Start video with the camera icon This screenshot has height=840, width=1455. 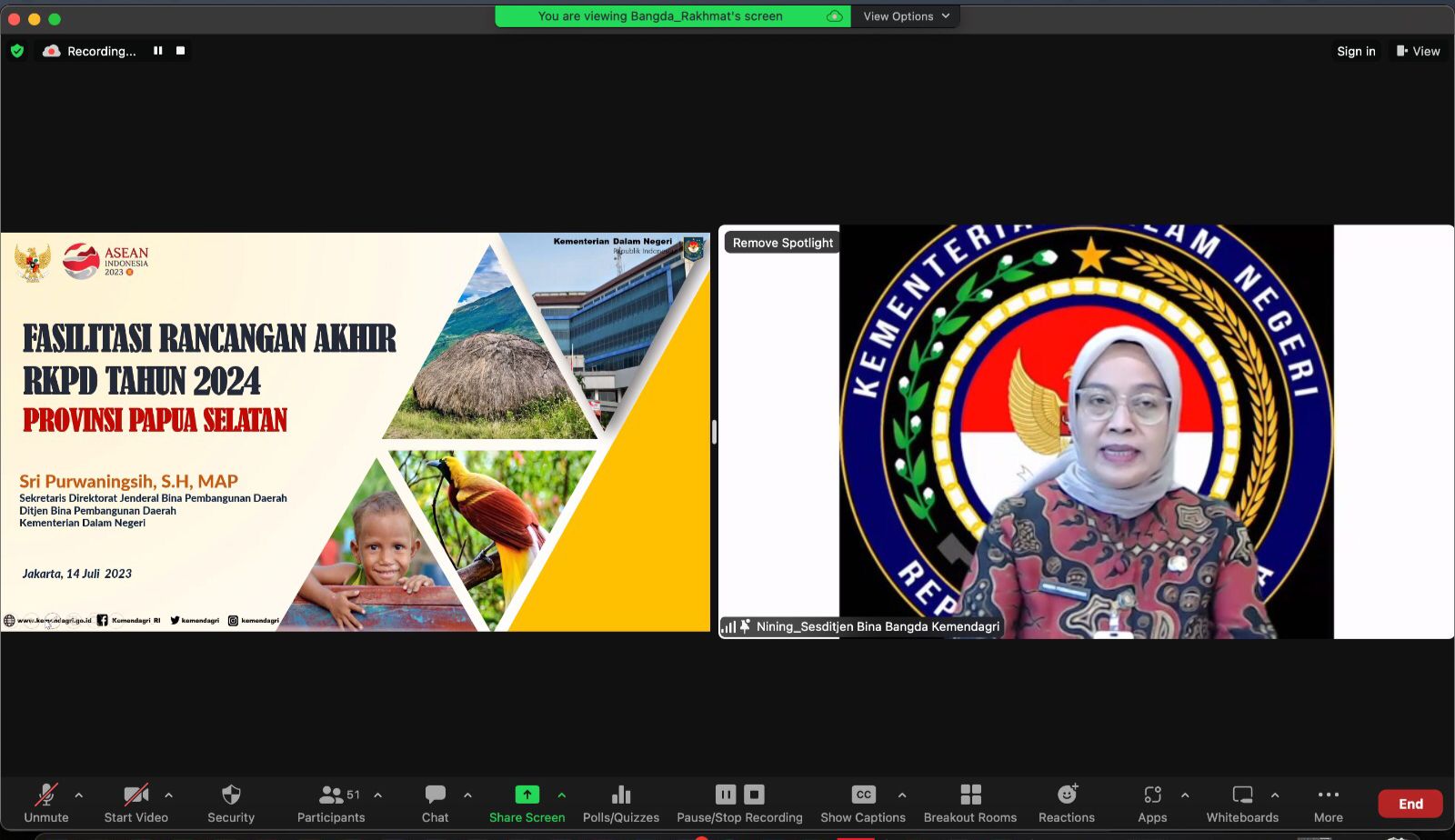136,795
